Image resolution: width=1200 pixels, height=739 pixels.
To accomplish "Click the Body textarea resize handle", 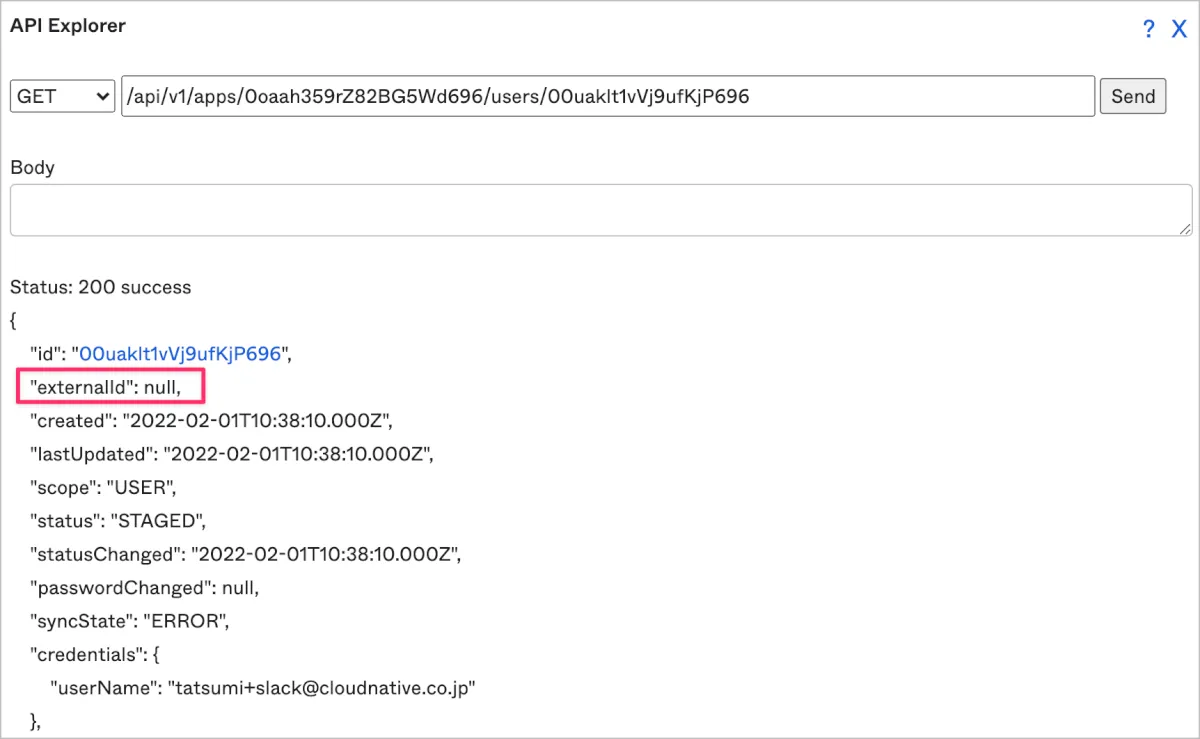I will 1185,229.
